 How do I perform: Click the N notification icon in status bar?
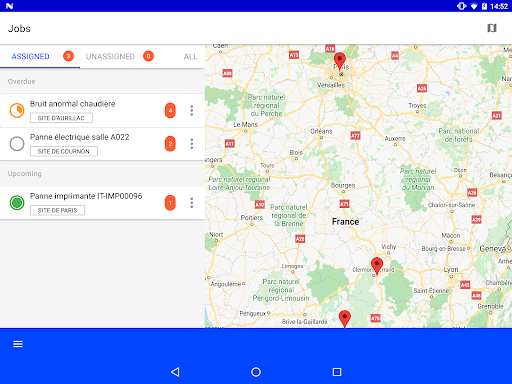[x=10, y=6]
